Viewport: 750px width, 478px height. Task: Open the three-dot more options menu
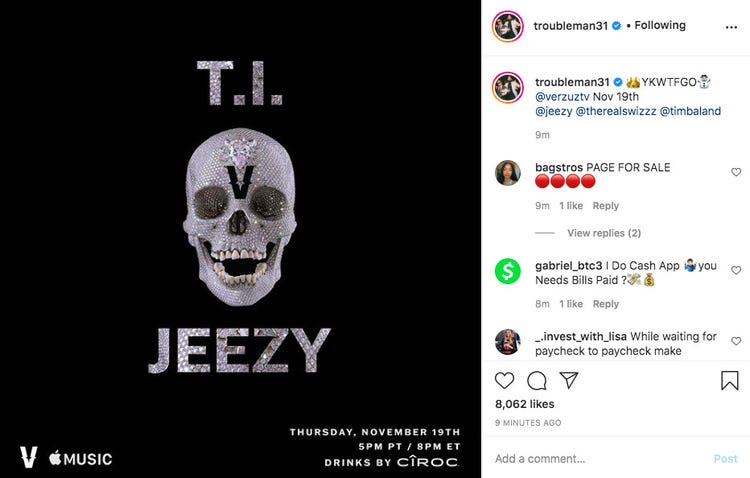click(731, 27)
